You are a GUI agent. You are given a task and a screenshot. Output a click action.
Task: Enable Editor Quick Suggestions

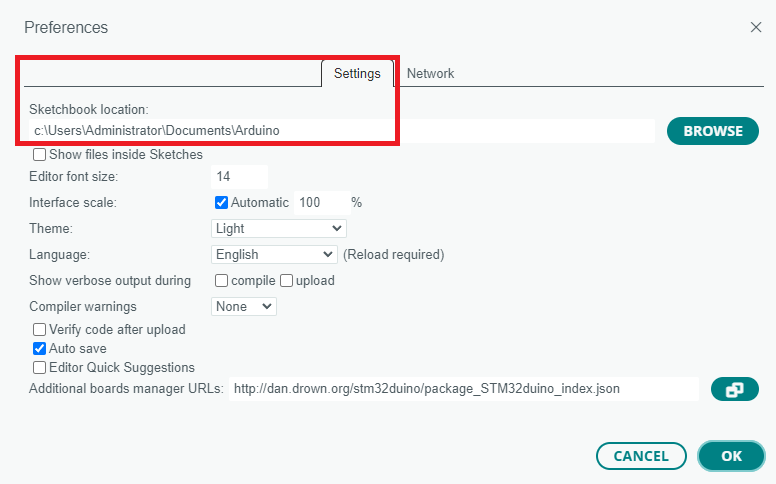pyautogui.click(x=40, y=367)
